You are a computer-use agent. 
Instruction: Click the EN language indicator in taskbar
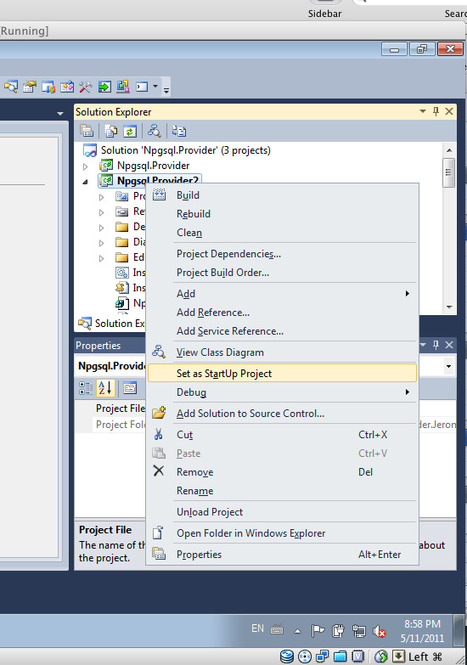pyautogui.click(x=257, y=628)
